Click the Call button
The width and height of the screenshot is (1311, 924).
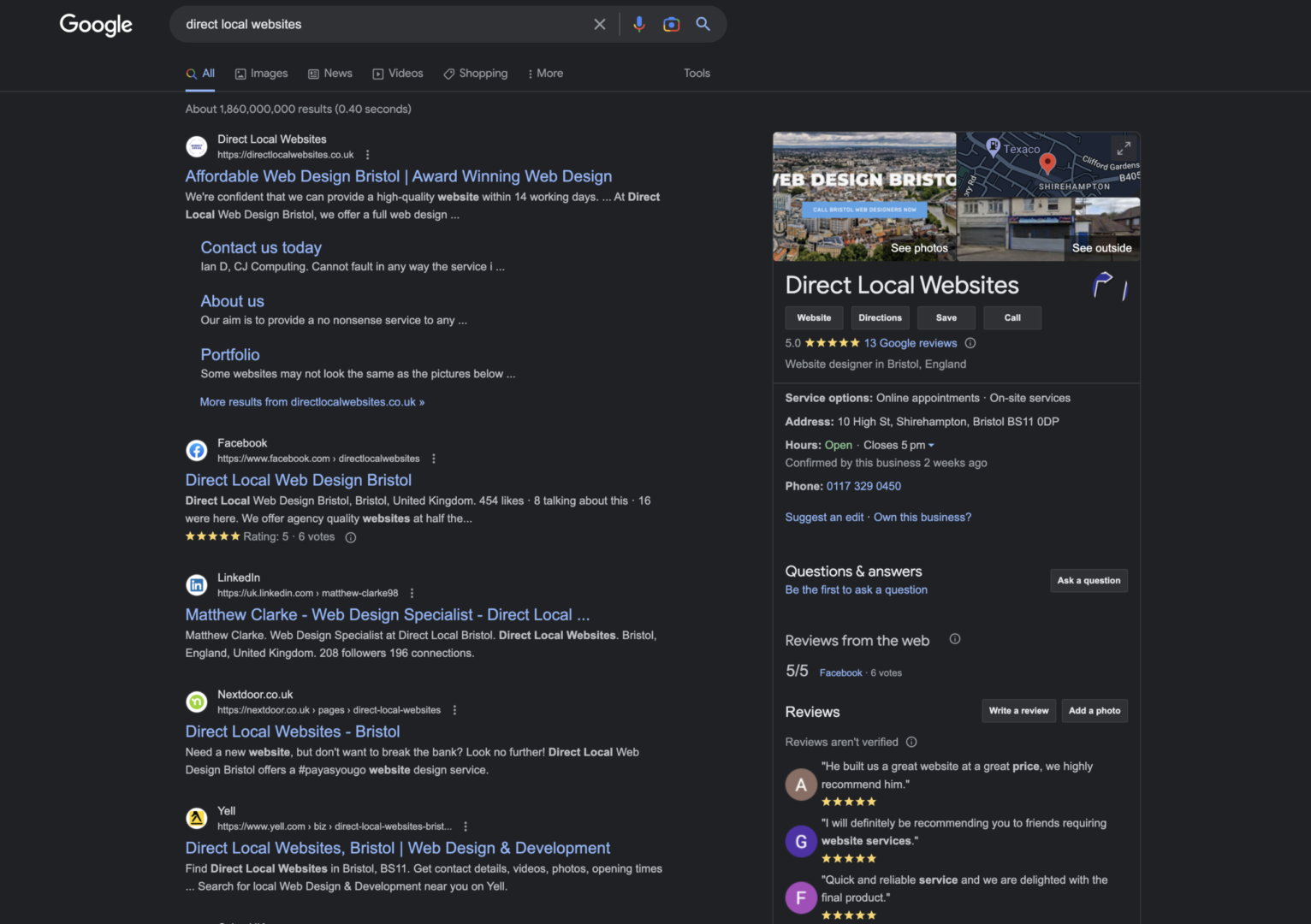pyautogui.click(x=1012, y=317)
